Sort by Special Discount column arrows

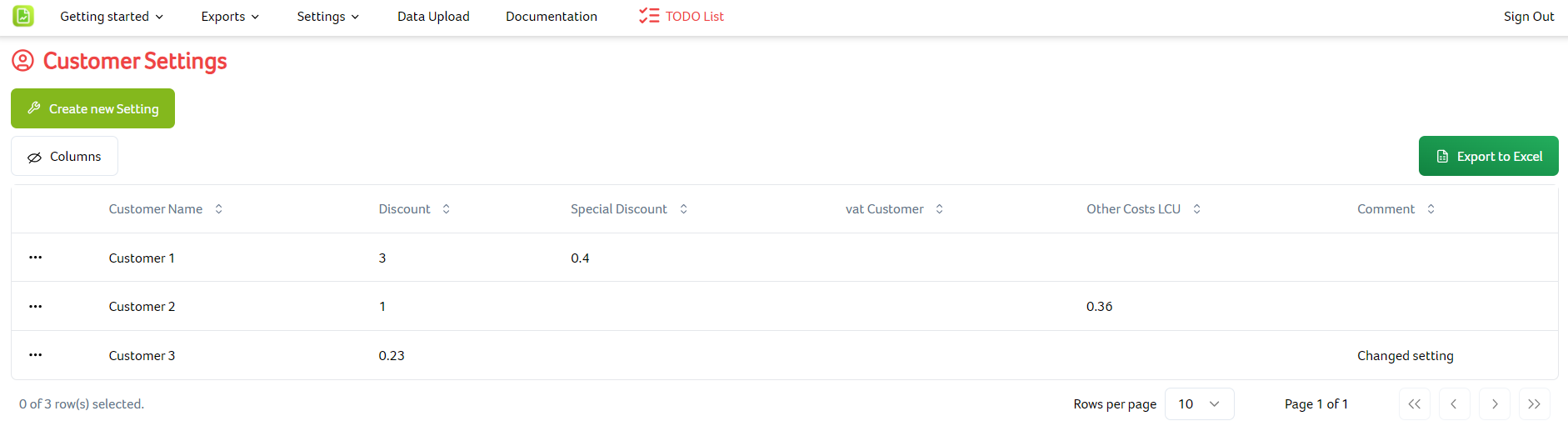[x=683, y=209]
